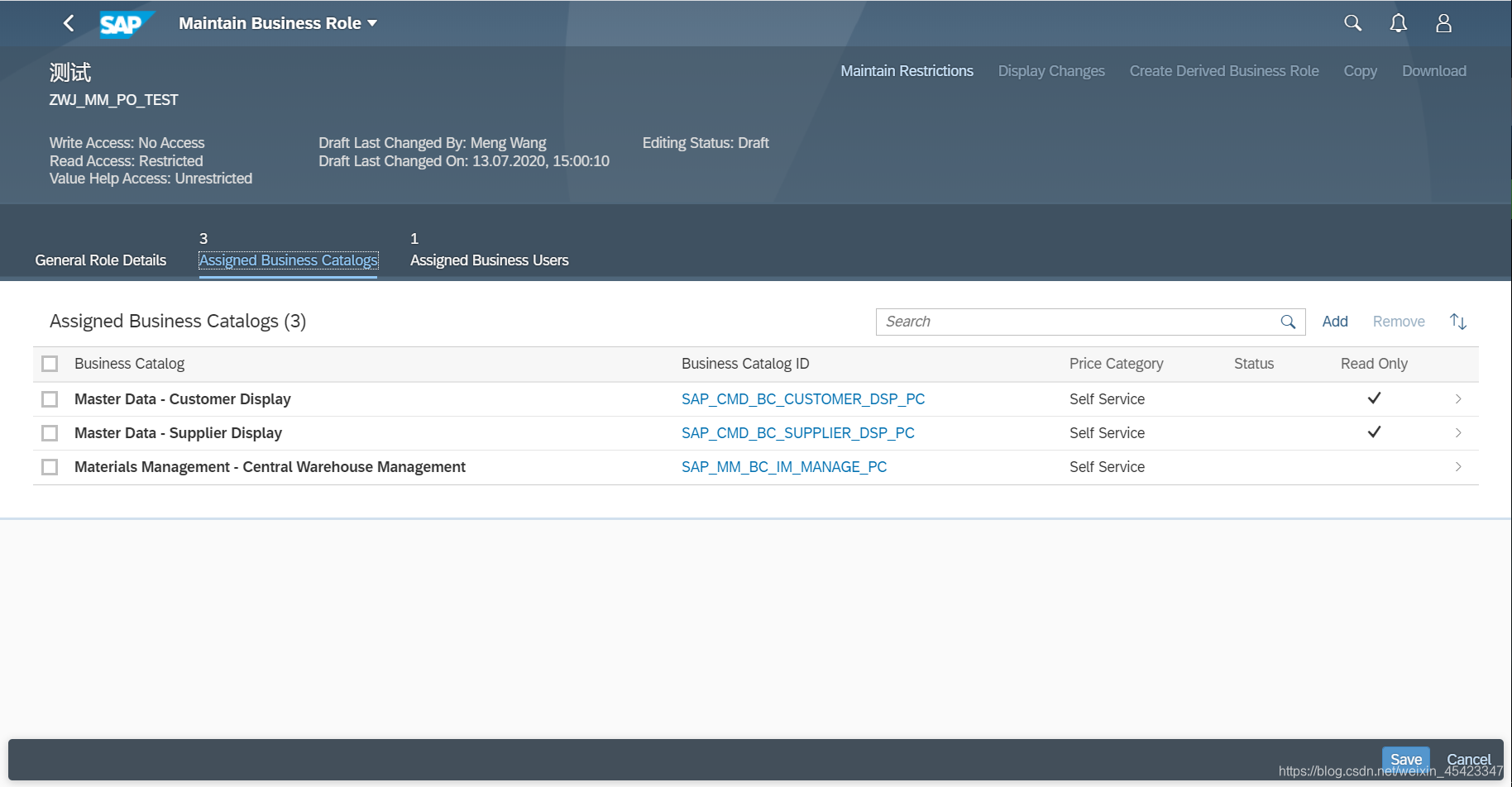Image resolution: width=1512 pixels, height=787 pixels.
Task: Open SAP_CMD_BC_CUSTOMER_DSP_PC link
Action: tap(803, 399)
